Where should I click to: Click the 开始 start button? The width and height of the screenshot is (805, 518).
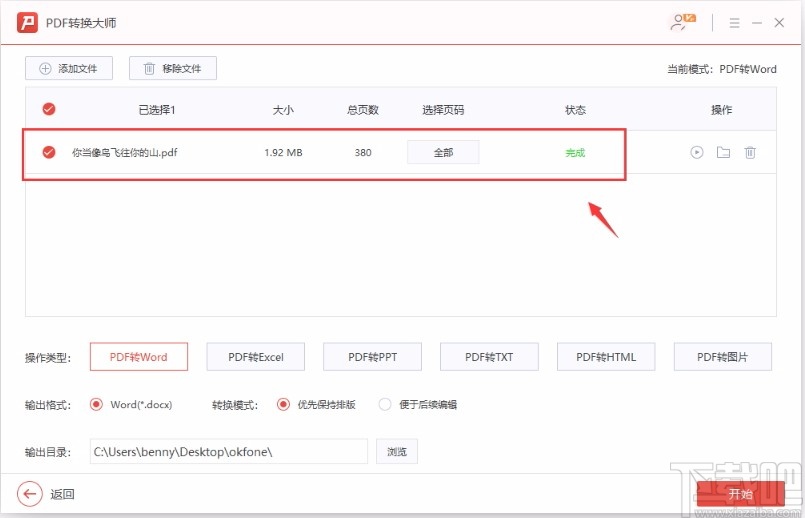[x=740, y=493]
